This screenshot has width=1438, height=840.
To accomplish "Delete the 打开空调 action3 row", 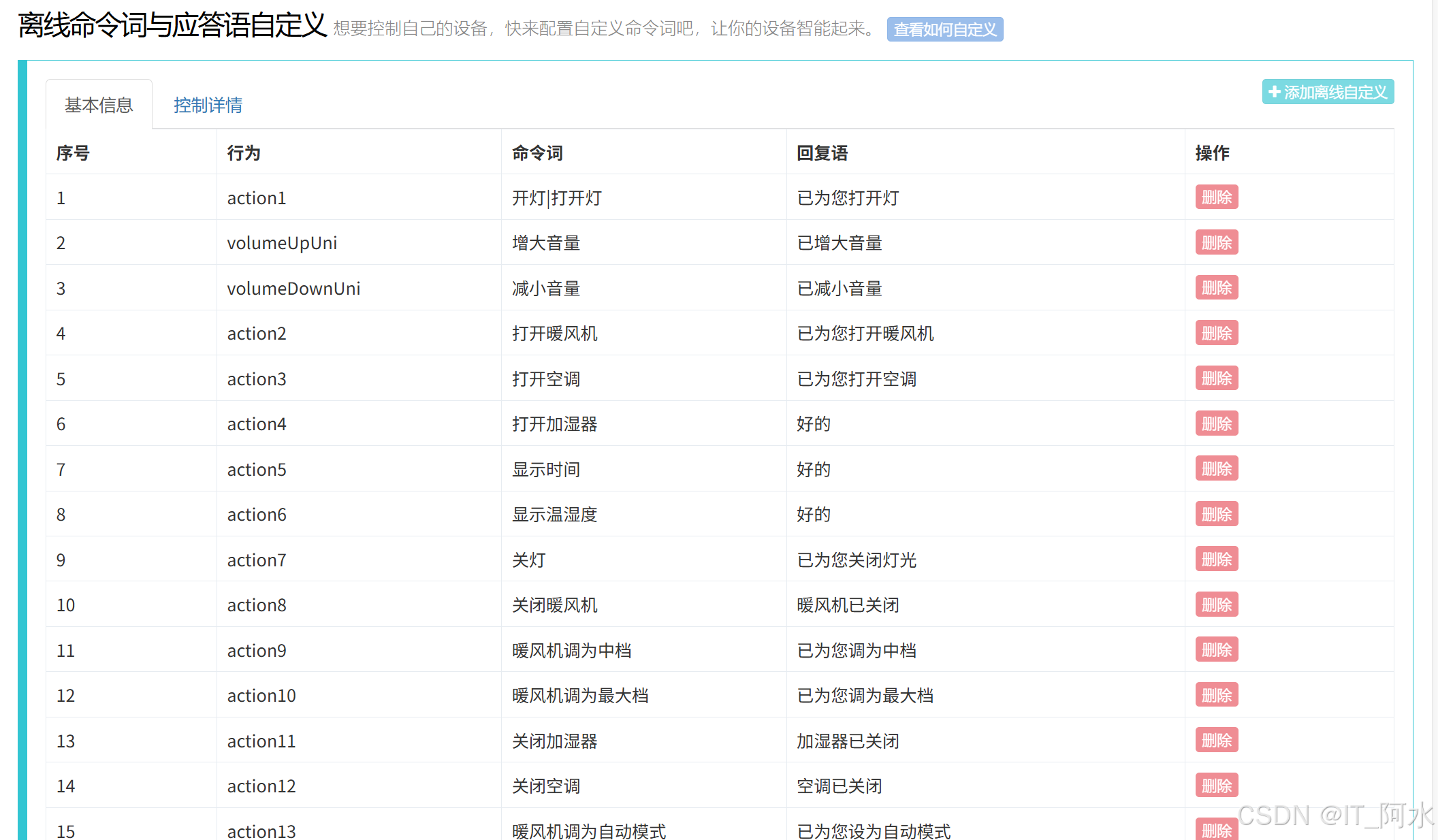I will click(1216, 378).
